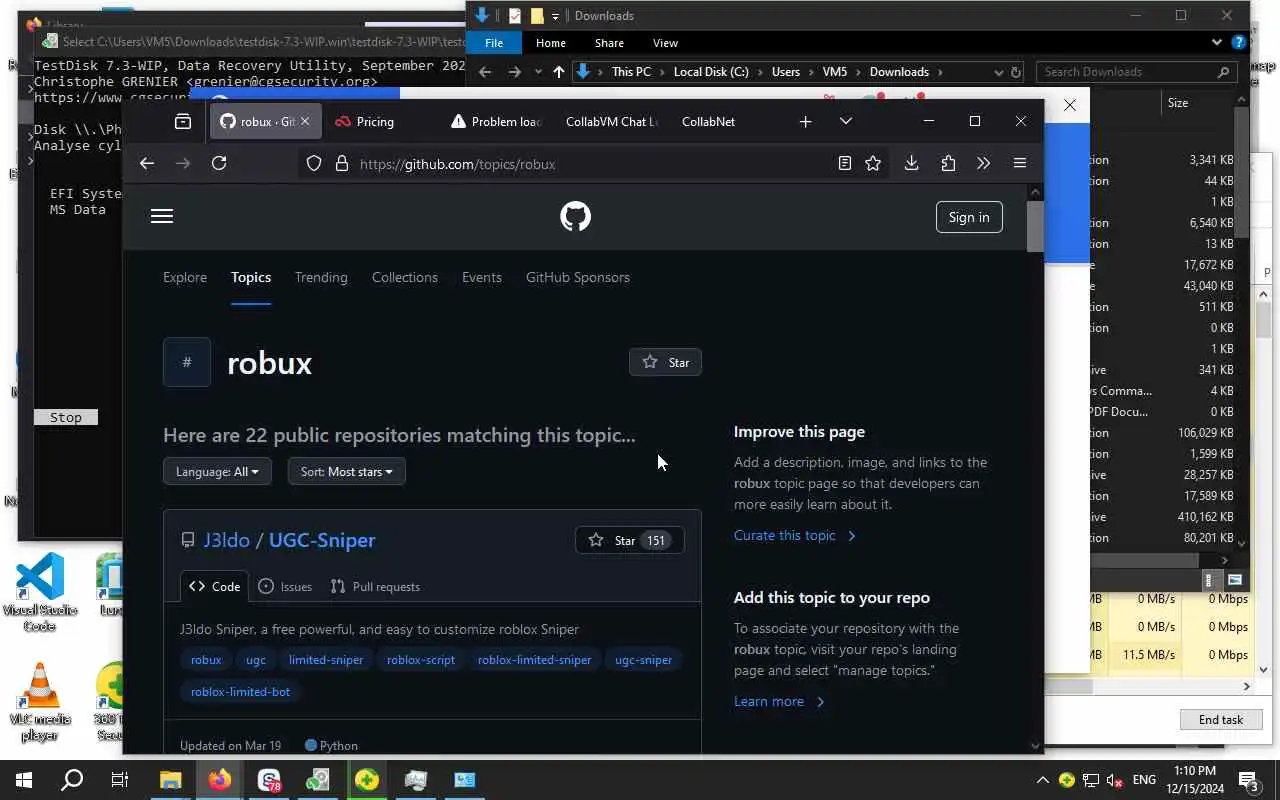Sort Explorer files by Size column
Image resolution: width=1280 pixels, height=800 pixels.
[x=1178, y=103]
